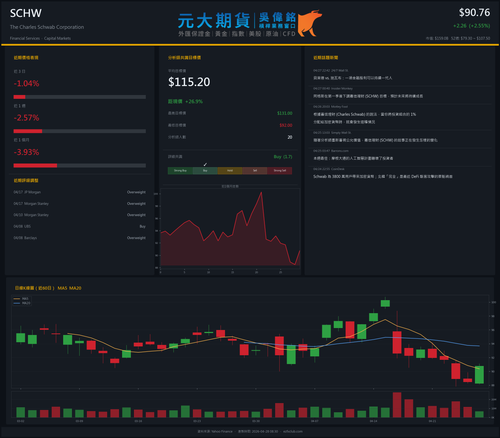This screenshot has height=438, width=500.
Task: Click the orange bull logo icon
Action: click(x=310, y=23)
